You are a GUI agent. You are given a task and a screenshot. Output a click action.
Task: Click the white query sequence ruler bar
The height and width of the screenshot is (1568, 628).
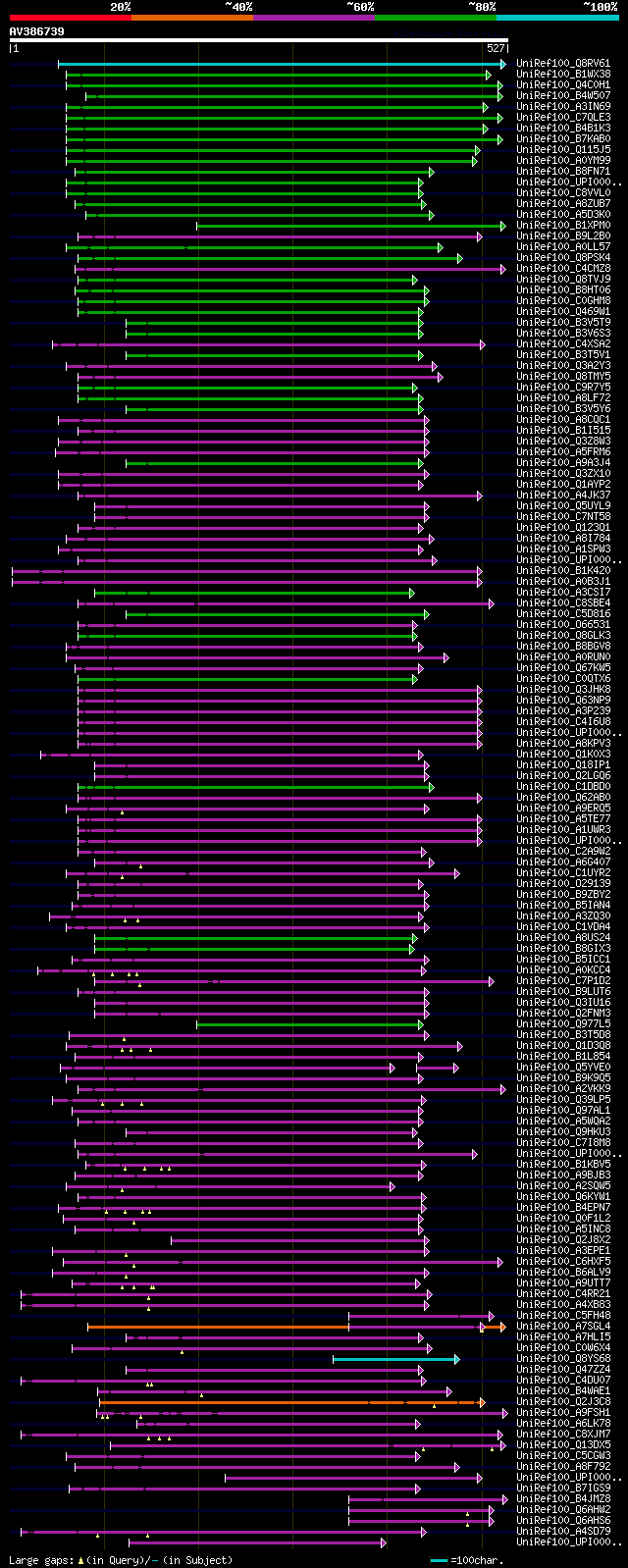coord(258,40)
